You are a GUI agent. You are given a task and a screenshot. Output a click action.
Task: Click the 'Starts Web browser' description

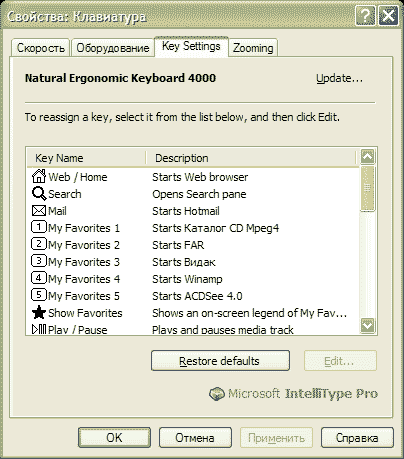pos(200,177)
